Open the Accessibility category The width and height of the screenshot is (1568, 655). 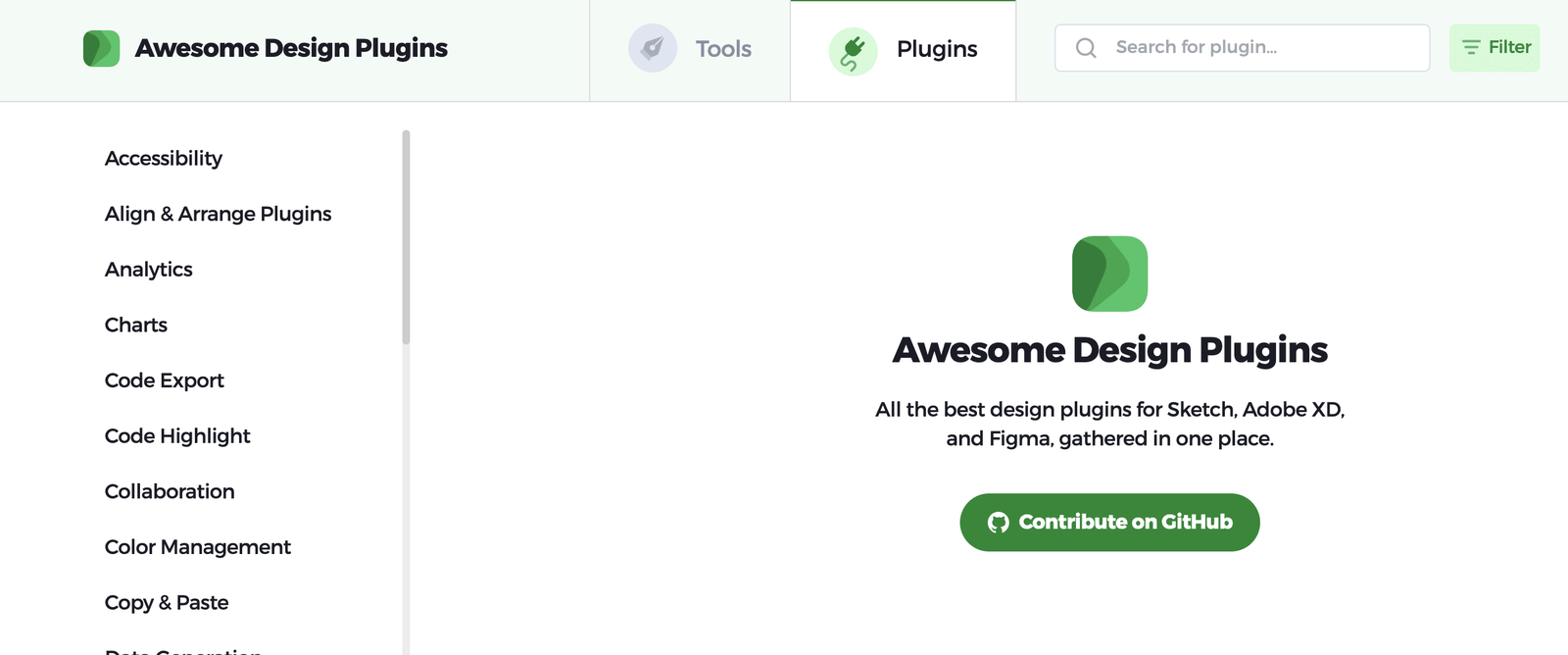[164, 159]
